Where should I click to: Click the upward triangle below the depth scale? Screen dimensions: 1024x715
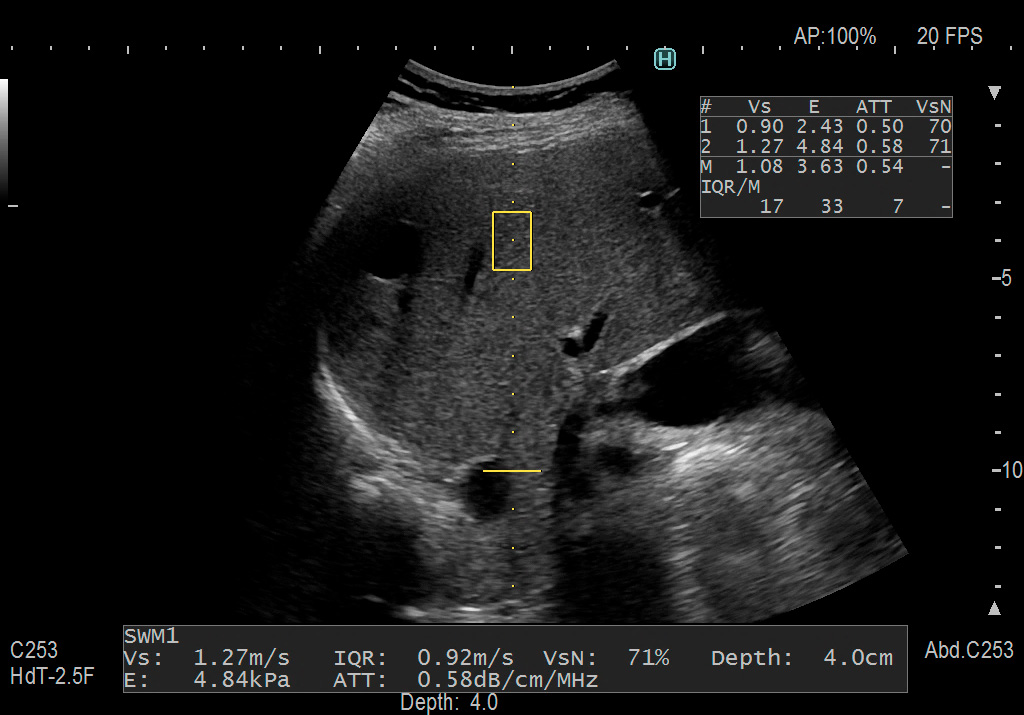click(x=994, y=608)
